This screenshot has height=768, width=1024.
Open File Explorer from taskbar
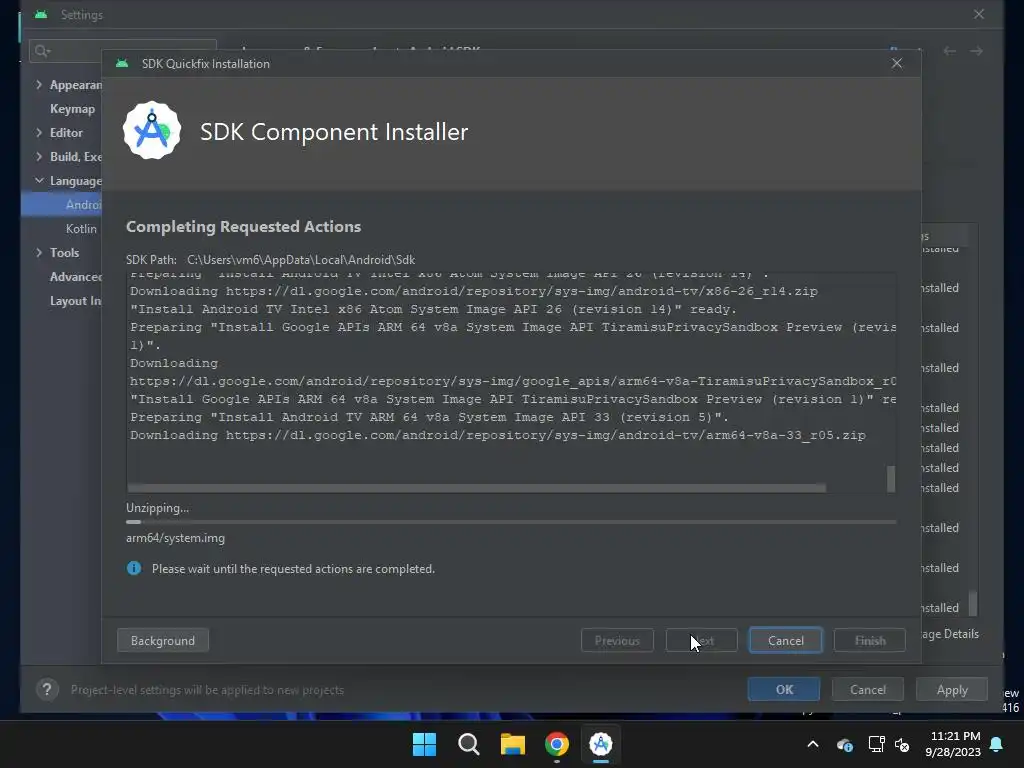pyautogui.click(x=513, y=744)
